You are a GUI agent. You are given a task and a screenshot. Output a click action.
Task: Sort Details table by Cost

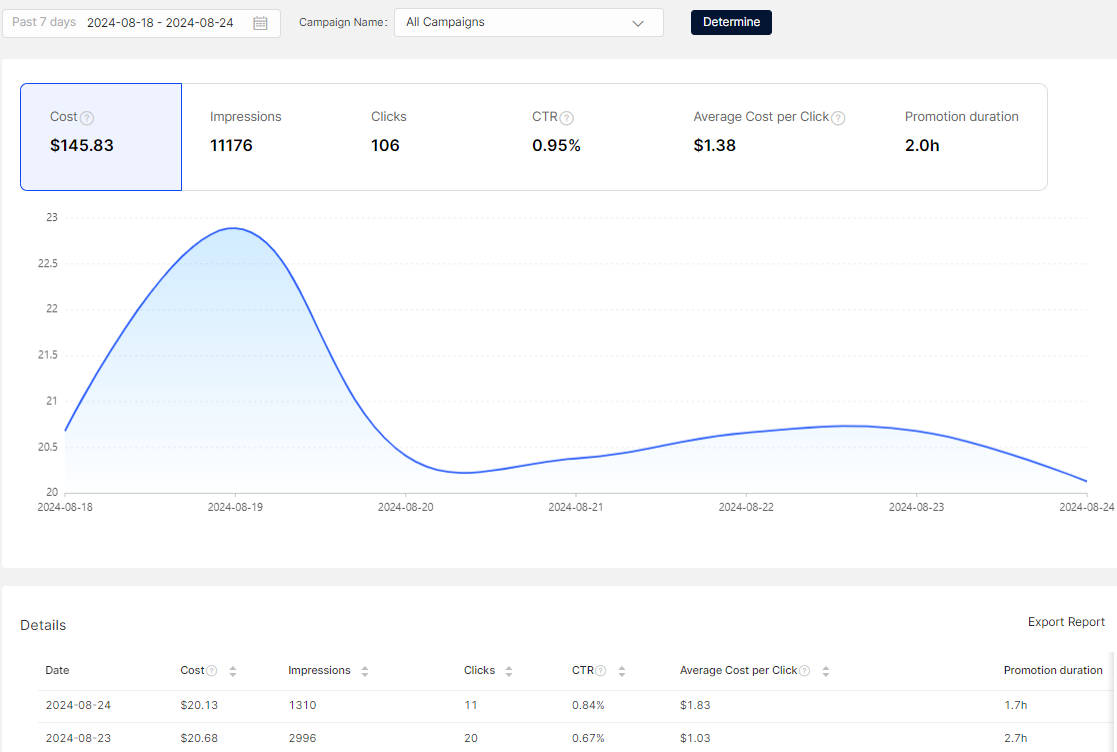click(x=233, y=671)
